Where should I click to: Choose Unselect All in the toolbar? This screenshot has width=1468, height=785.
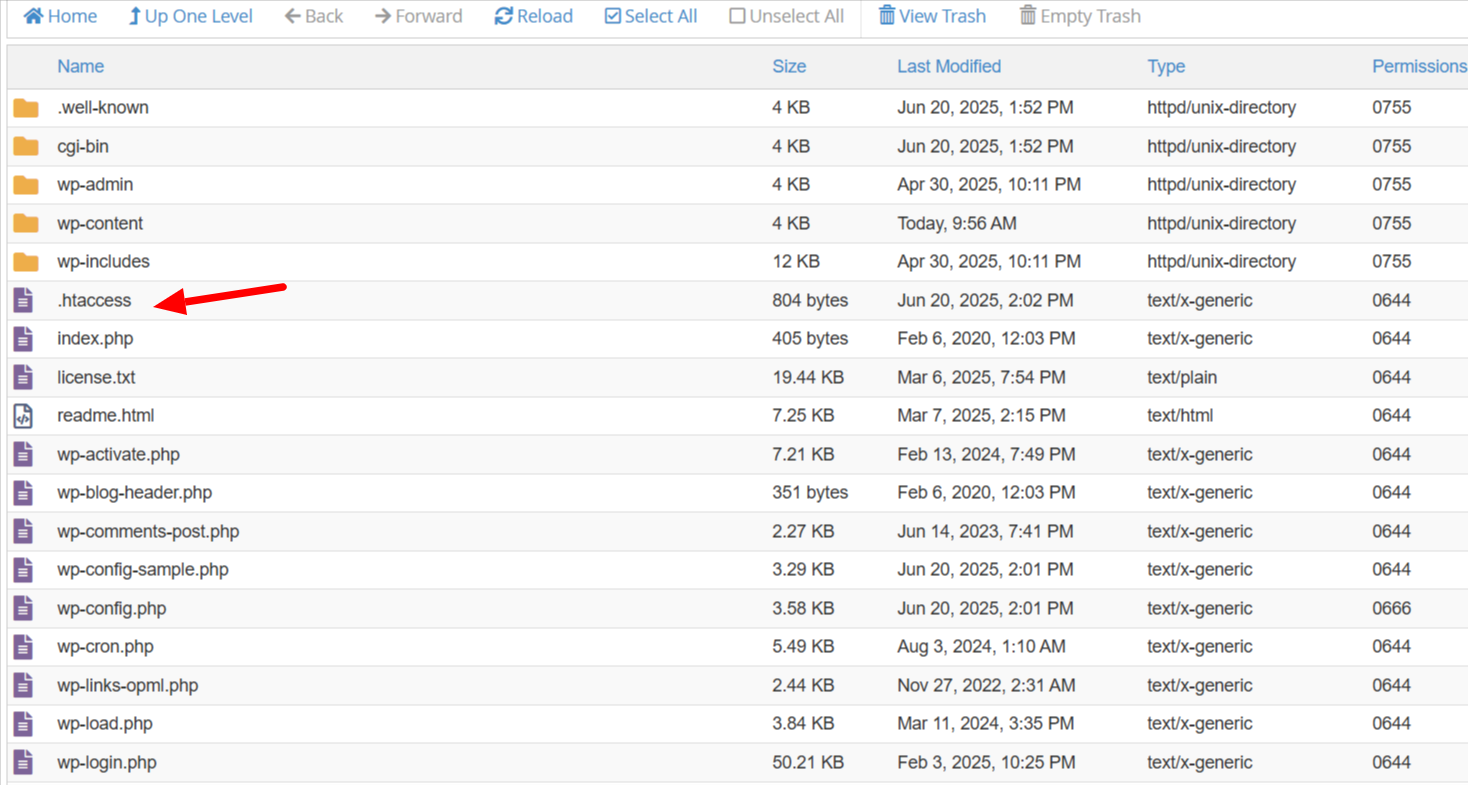[787, 16]
